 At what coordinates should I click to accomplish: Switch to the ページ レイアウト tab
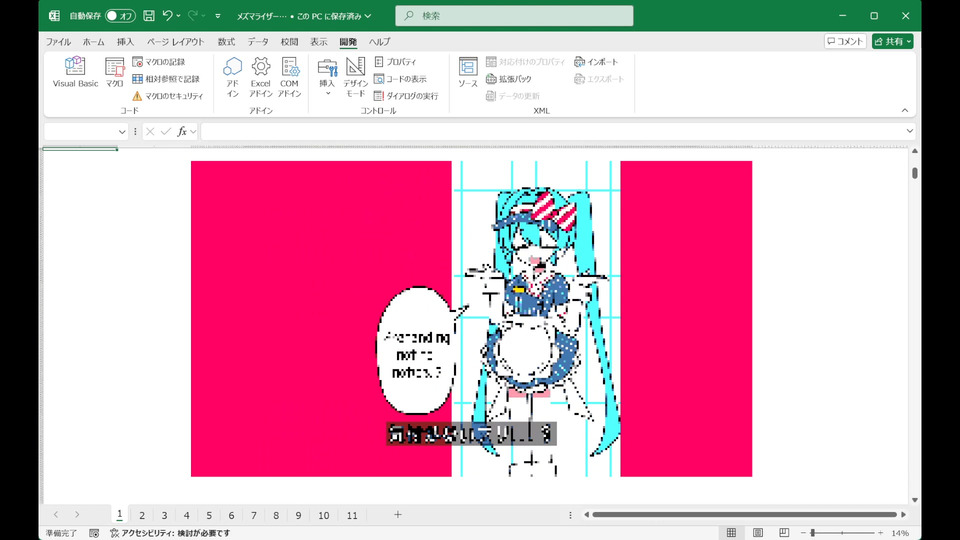point(176,42)
